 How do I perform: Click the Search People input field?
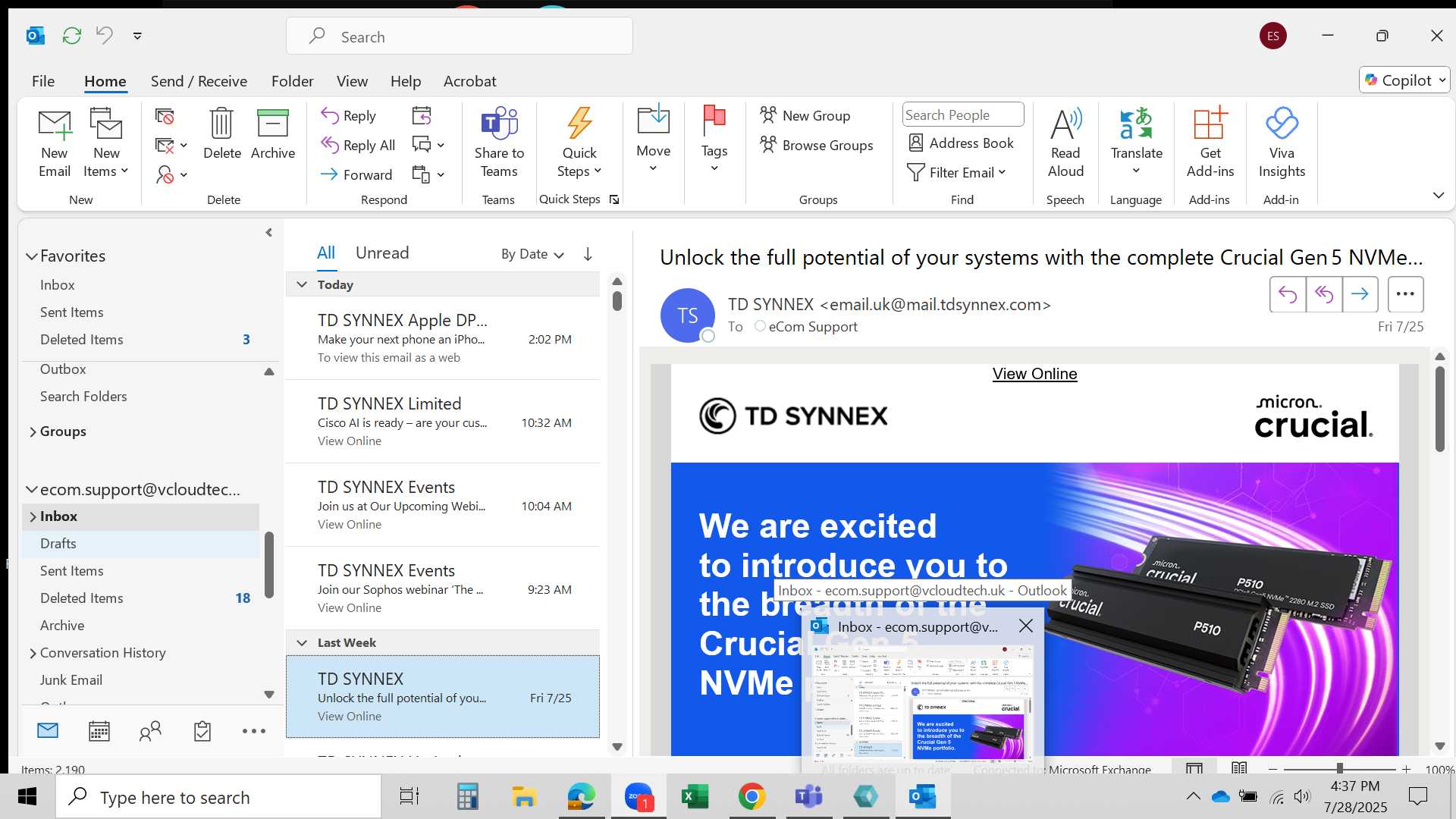(x=962, y=115)
